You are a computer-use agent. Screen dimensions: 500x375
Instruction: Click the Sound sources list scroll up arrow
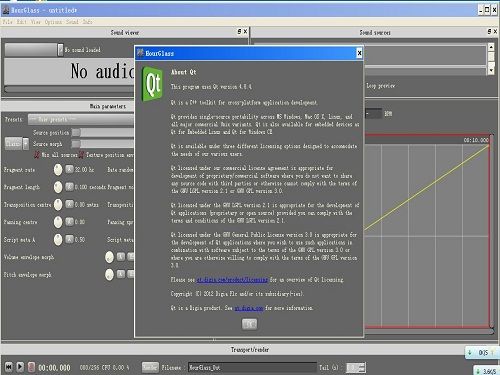pyautogui.click(x=491, y=47)
